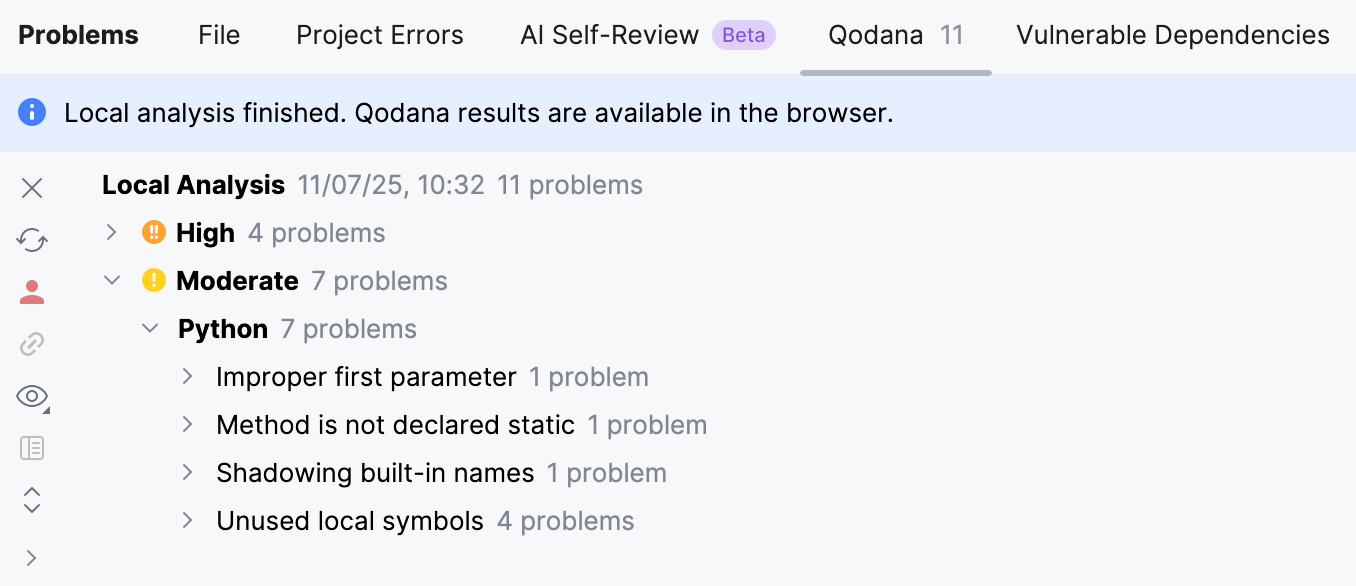
Task: Expand the High problems group
Action: pos(111,232)
